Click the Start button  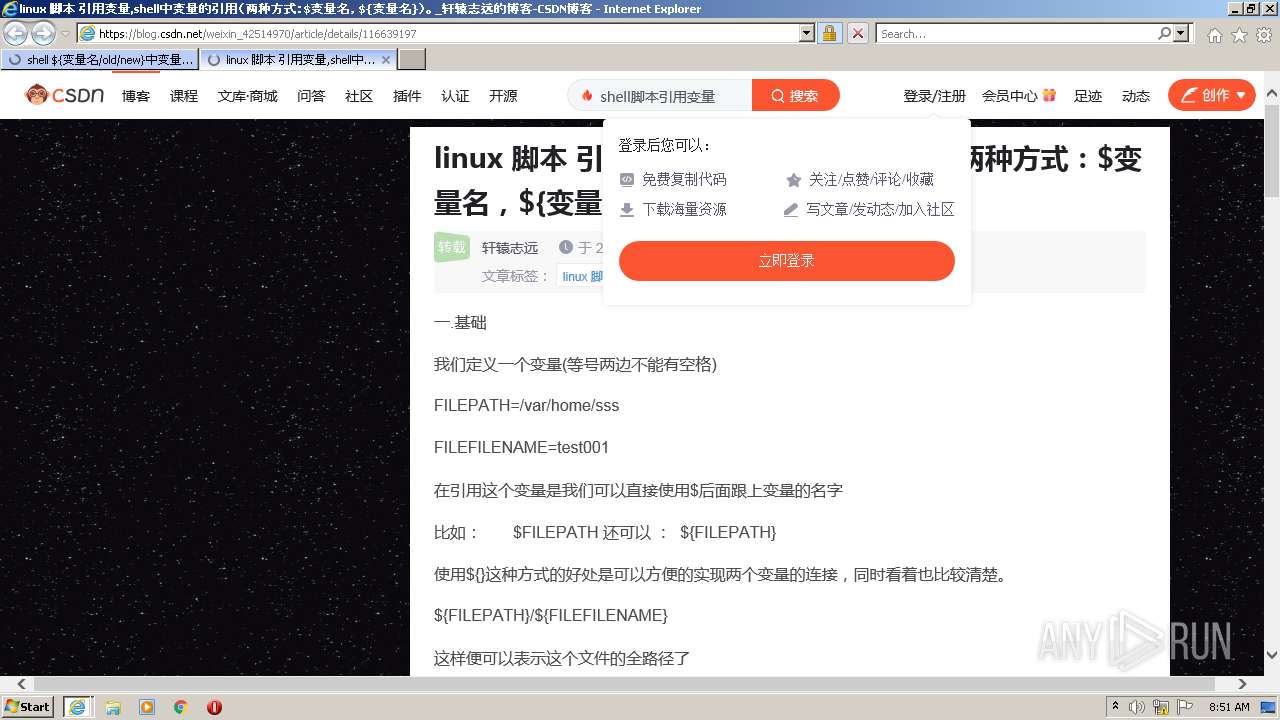[x=28, y=707]
